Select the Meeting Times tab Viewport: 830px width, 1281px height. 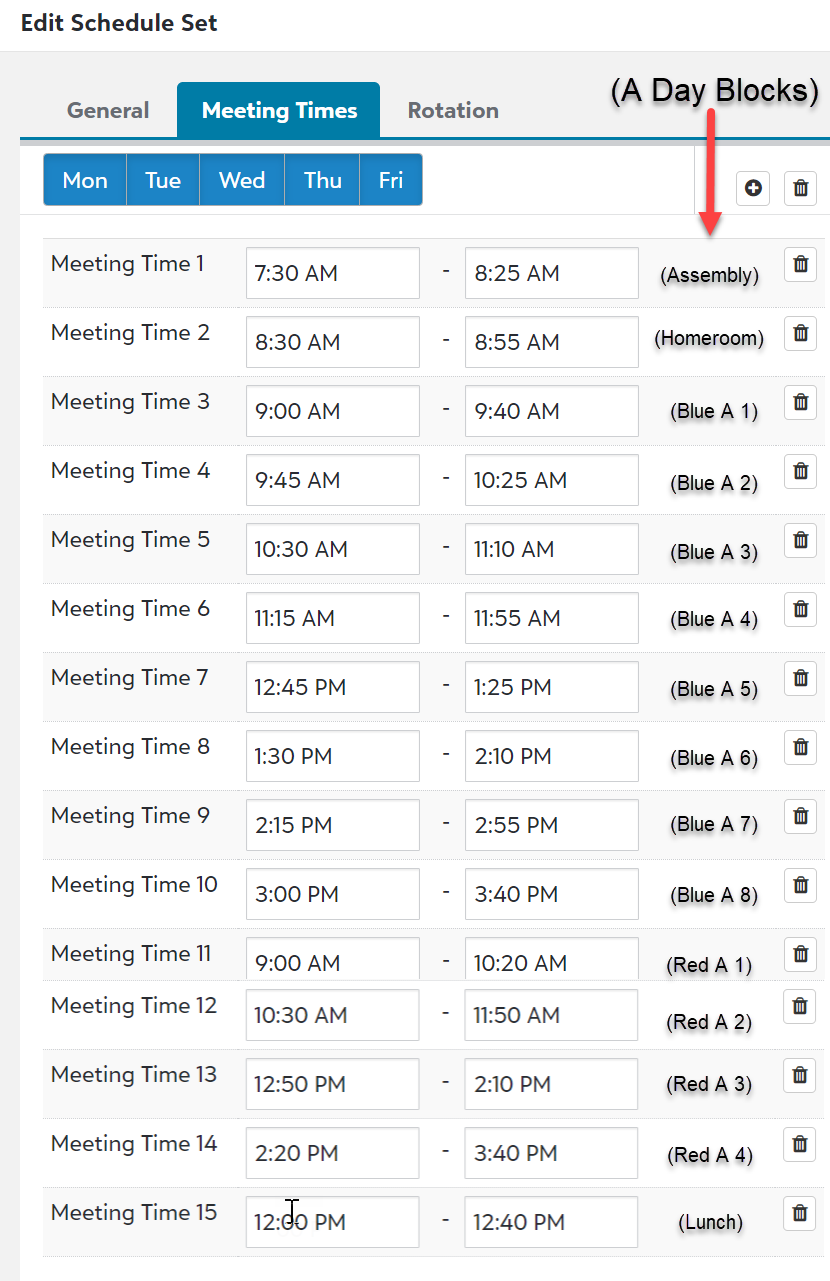(279, 110)
